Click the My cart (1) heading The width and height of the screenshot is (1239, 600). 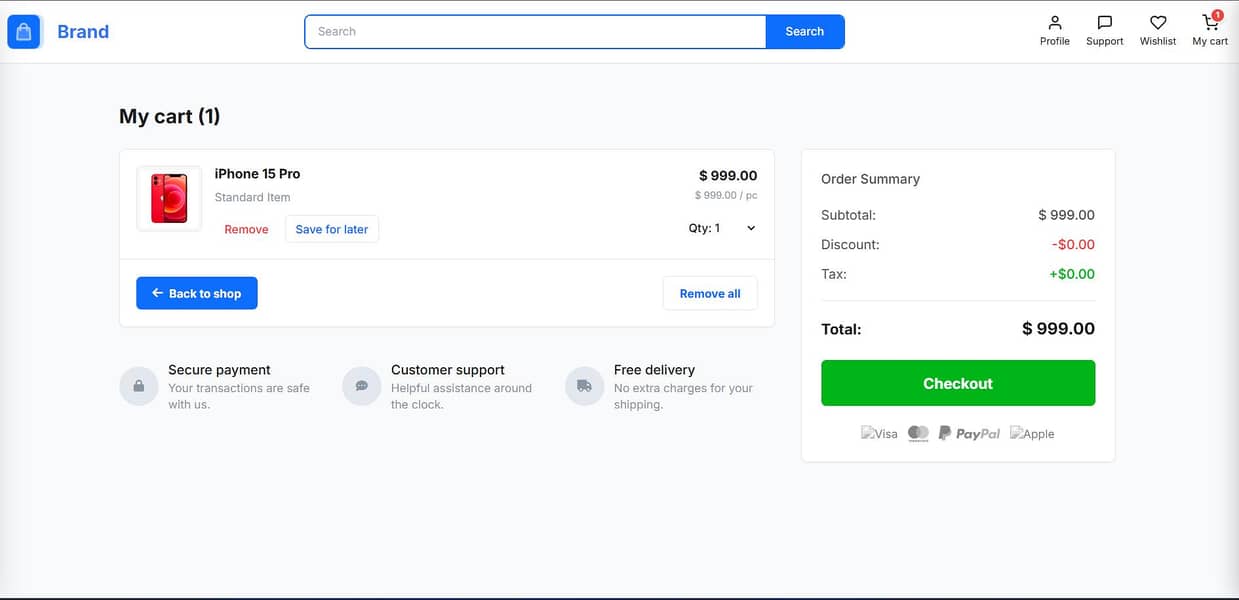pos(170,116)
